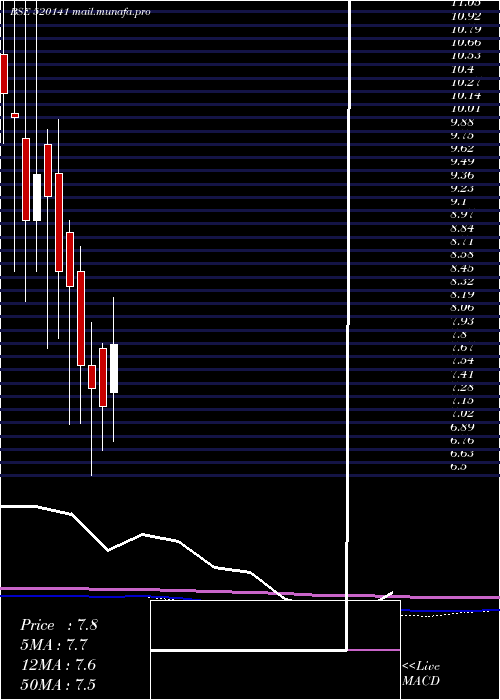Click the 9.88 price axis label

click(462, 122)
